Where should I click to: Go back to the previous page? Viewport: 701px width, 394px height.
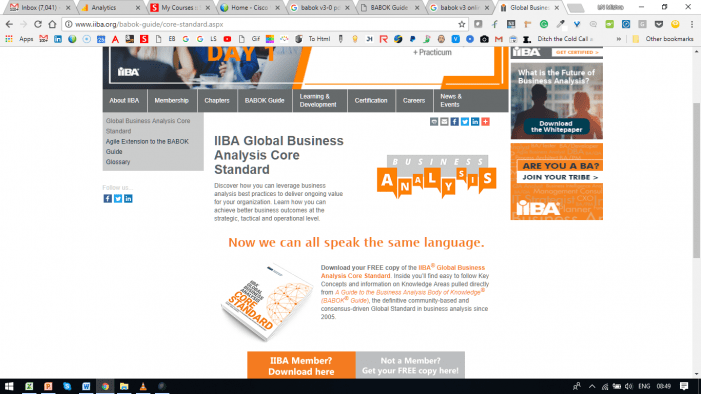tap(9, 24)
